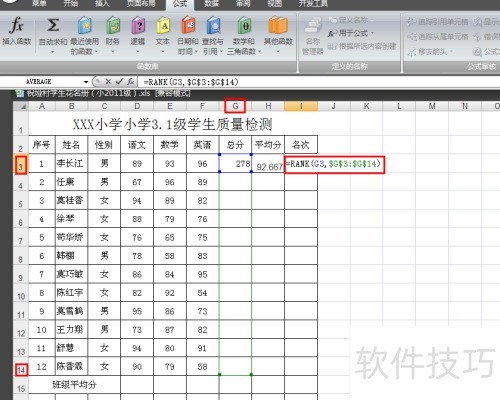500x400 pixels.
Task: Click the in-cell RANK formula being edited
Action: pyautogui.click(x=334, y=164)
